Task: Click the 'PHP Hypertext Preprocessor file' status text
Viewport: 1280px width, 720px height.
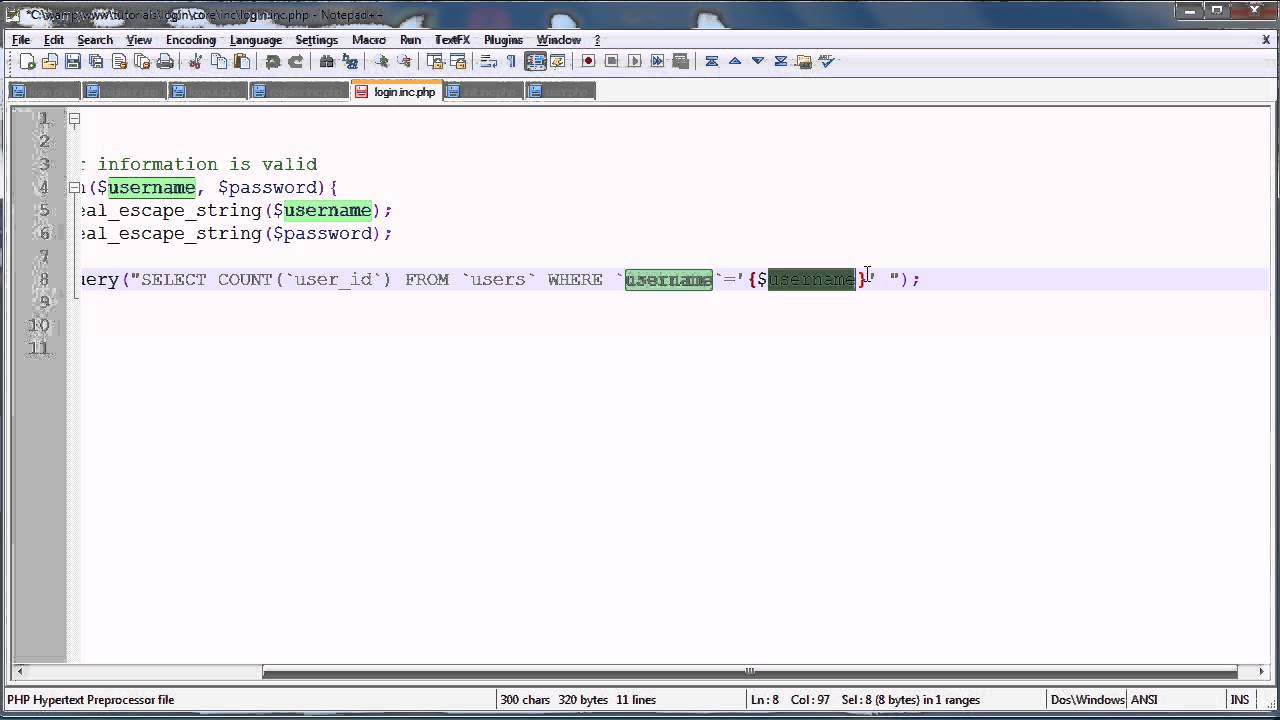Action: coord(91,700)
